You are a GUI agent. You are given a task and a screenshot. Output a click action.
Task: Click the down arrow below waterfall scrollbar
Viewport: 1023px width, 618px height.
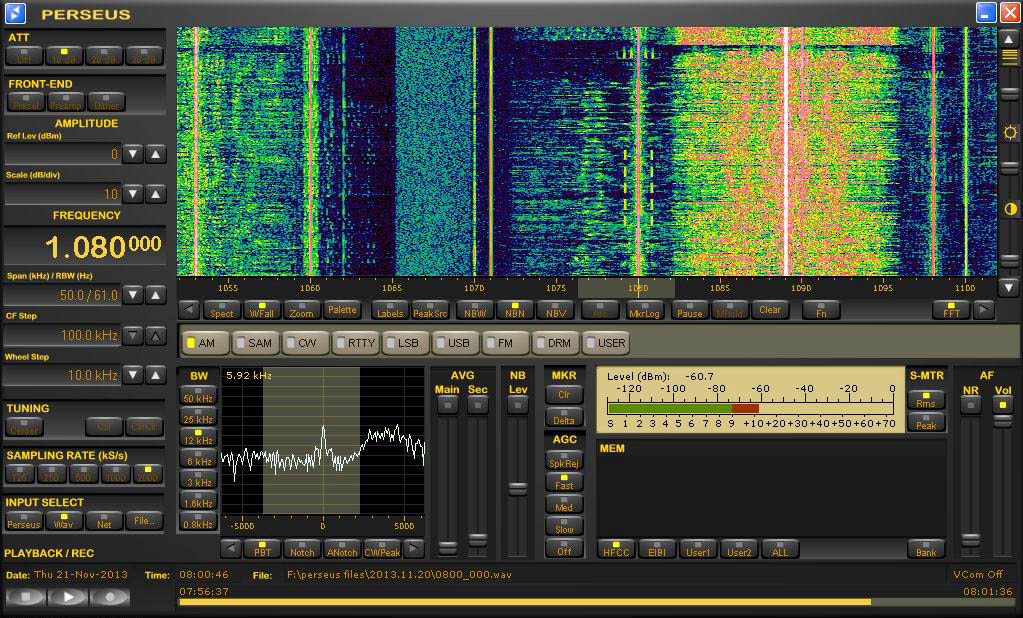click(1009, 286)
